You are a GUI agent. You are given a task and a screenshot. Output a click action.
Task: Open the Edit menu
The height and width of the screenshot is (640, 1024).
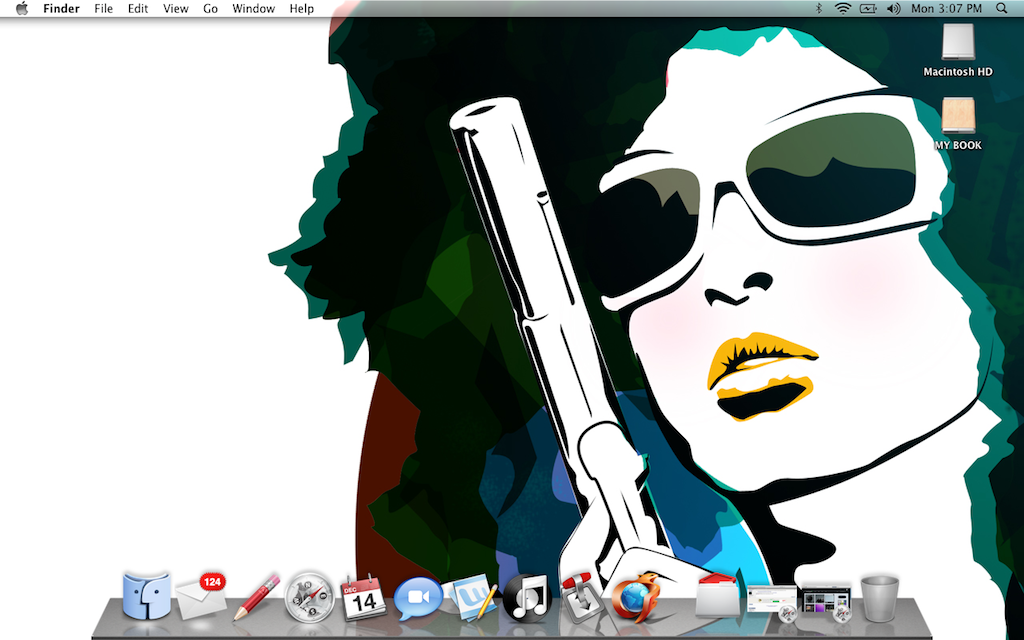pos(138,8)
